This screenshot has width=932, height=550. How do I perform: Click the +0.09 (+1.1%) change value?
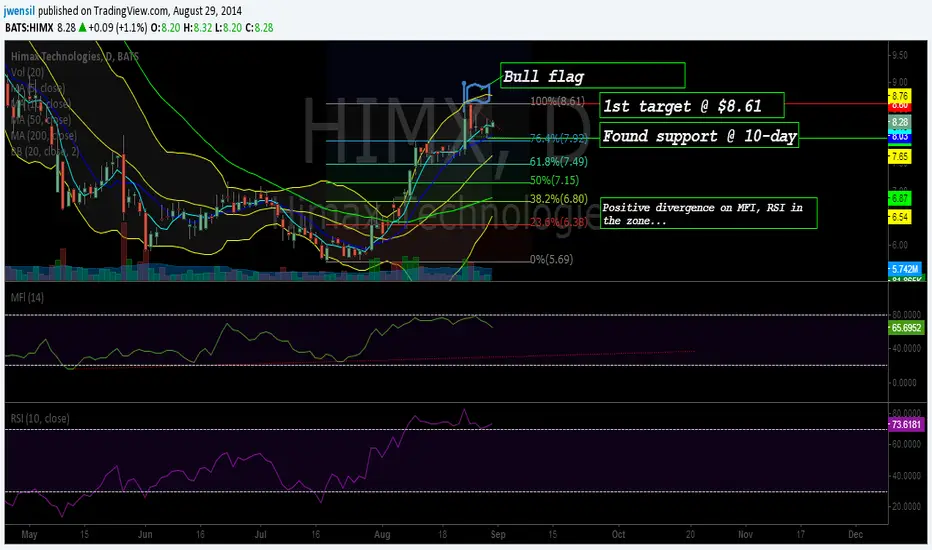pyautogui.click(x=118, y=27)
